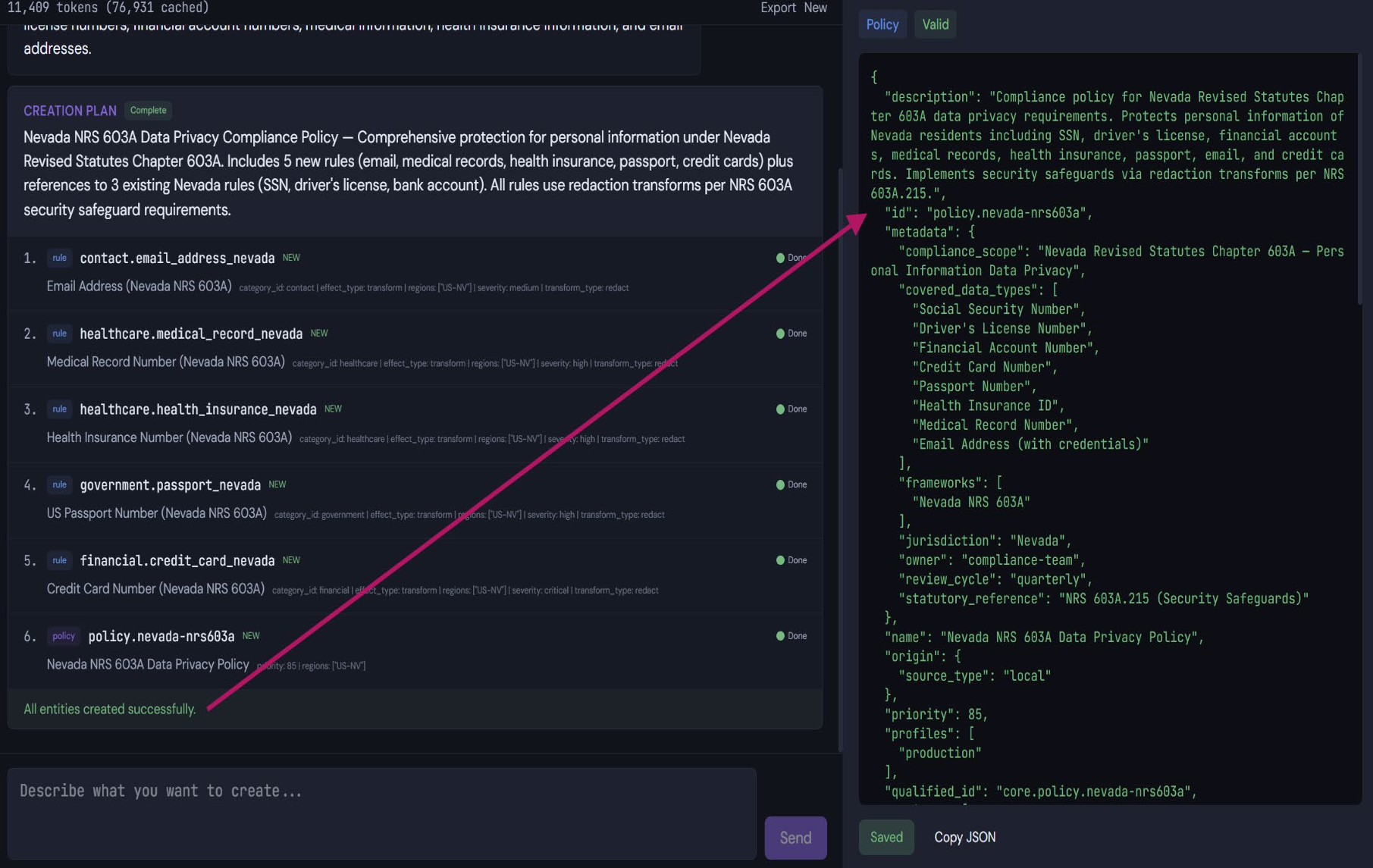
Task: Click the green Done dot for medical record rule
Action: [780, 334]
